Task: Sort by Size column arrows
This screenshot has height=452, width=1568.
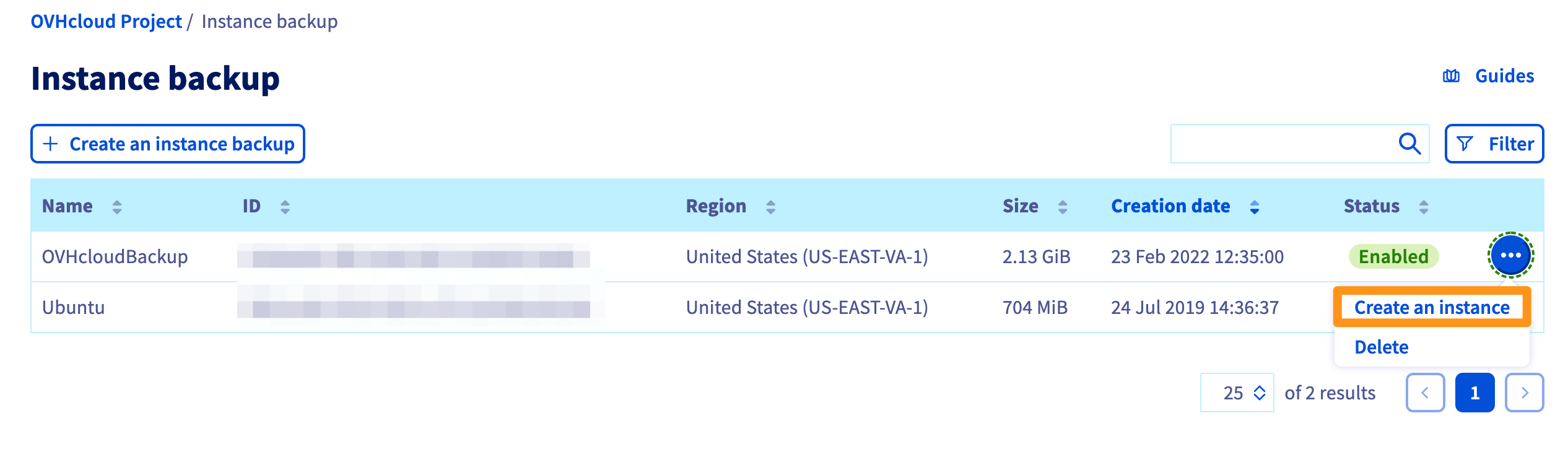Action: coord(1063,207)
